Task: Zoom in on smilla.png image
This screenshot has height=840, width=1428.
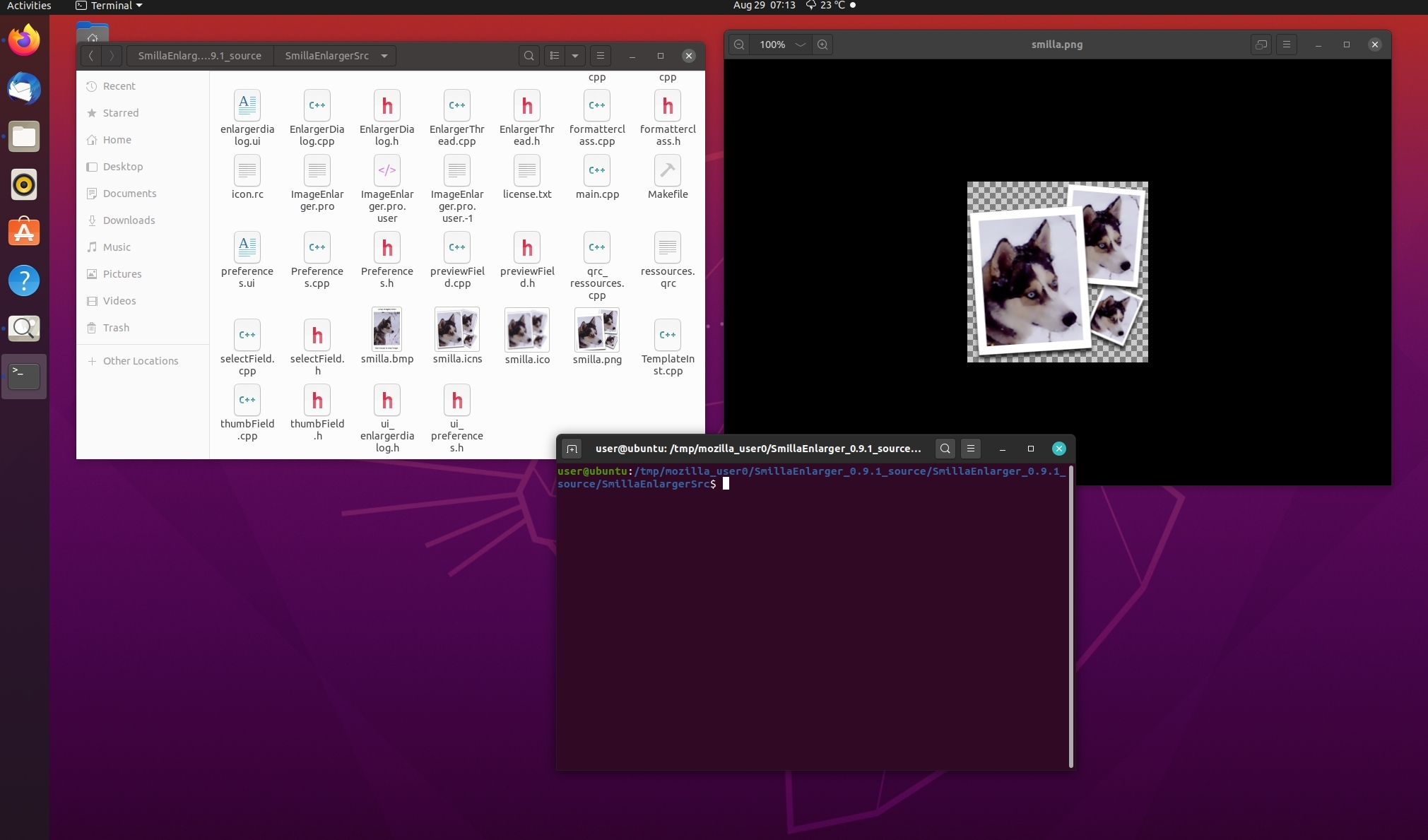Action: pos(822,45)
